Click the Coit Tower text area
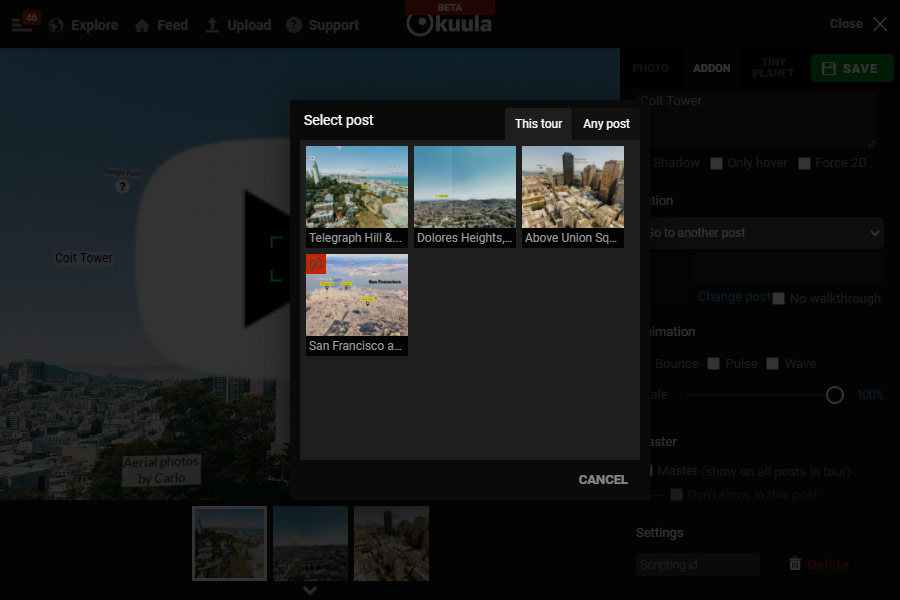 coord(757,119)
